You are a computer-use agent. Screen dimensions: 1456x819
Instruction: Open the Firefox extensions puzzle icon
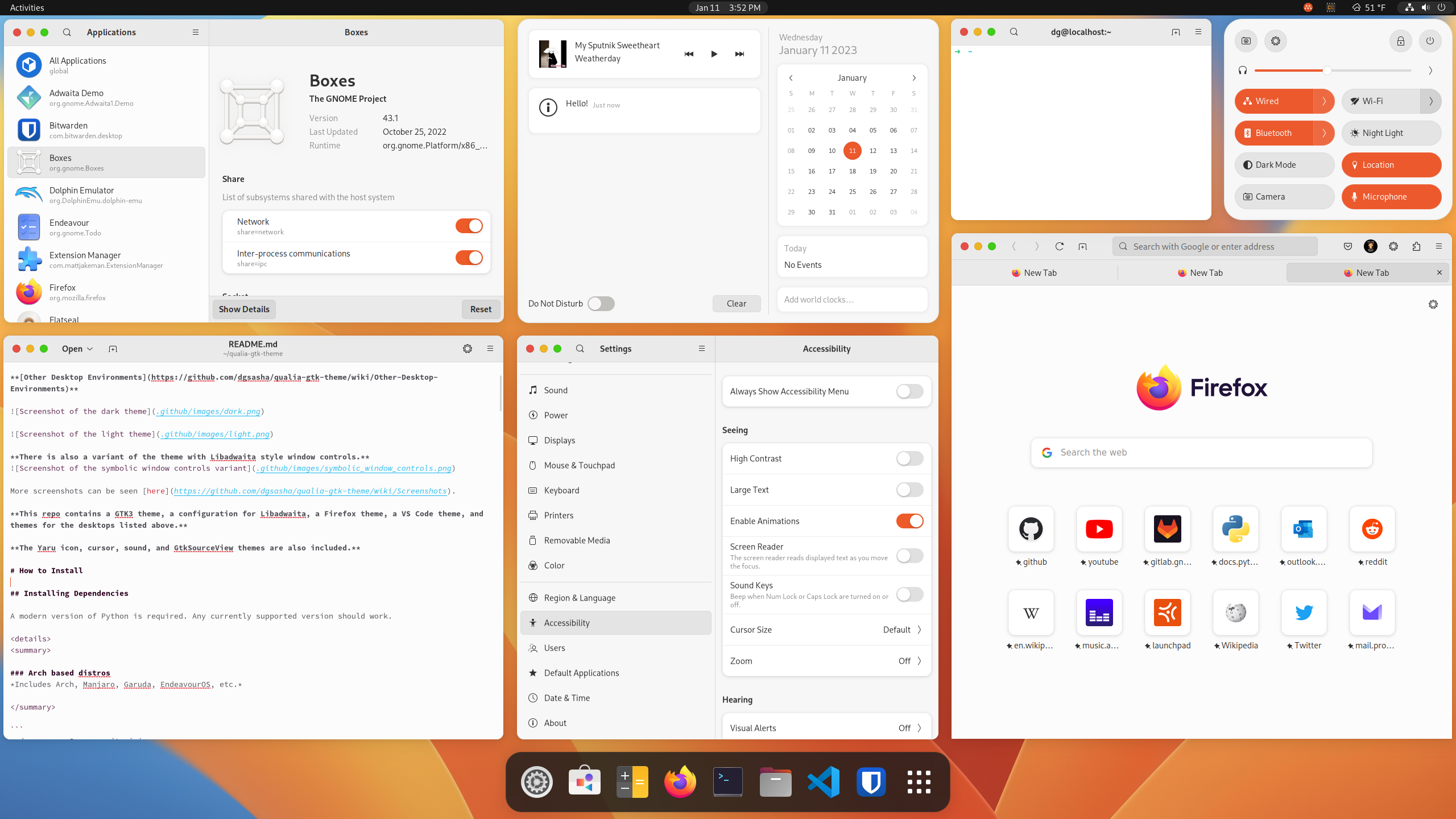tap(1416, 246)
